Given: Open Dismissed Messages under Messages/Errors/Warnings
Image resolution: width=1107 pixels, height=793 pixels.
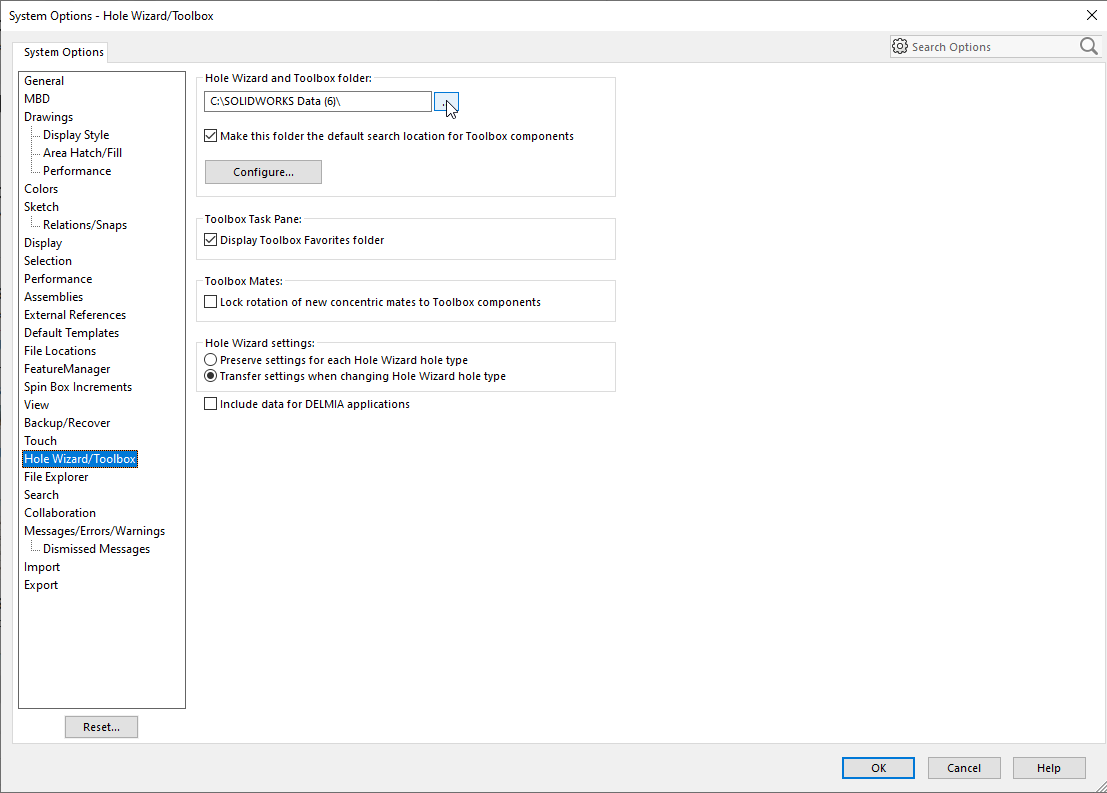Looking at the screenshot, I should (96, 549).
